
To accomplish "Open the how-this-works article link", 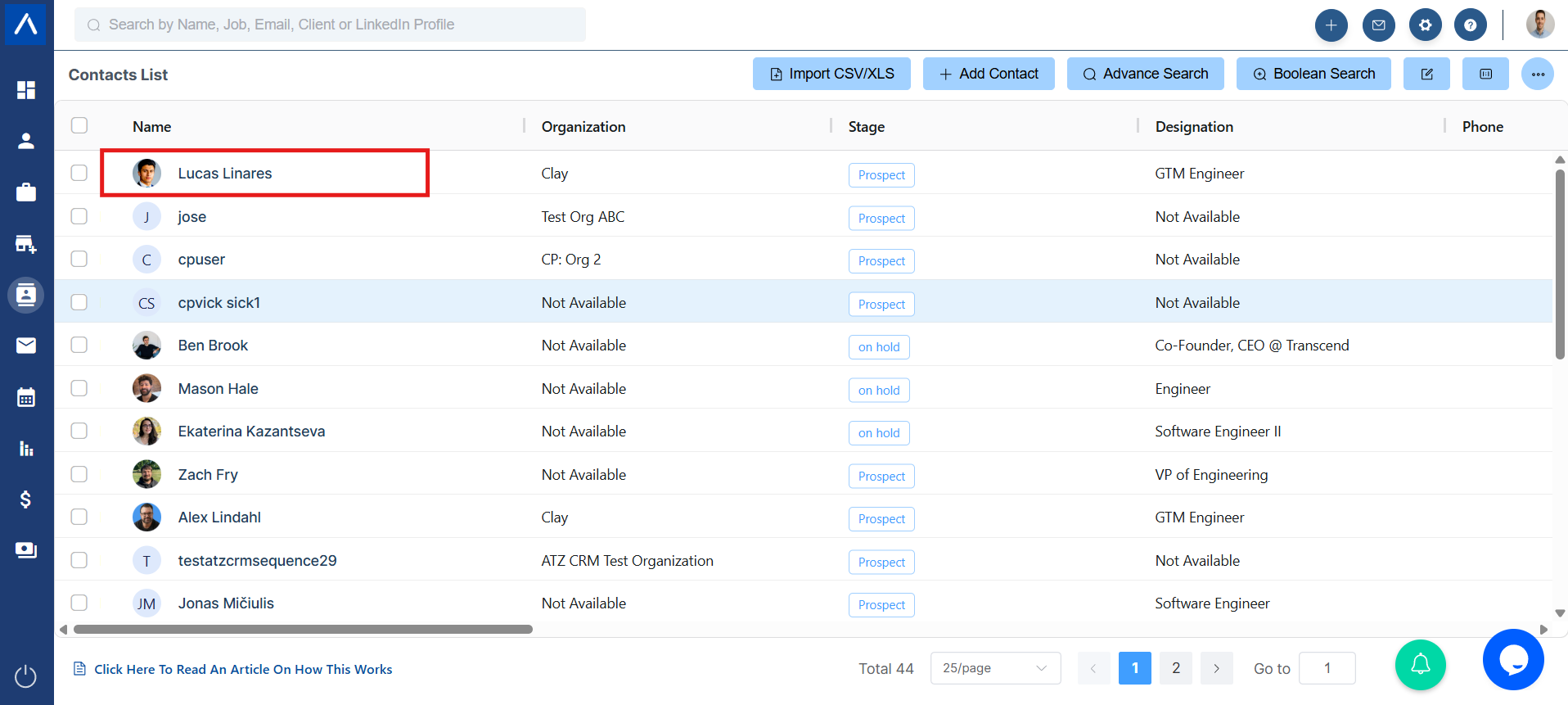I will point(243,669).
